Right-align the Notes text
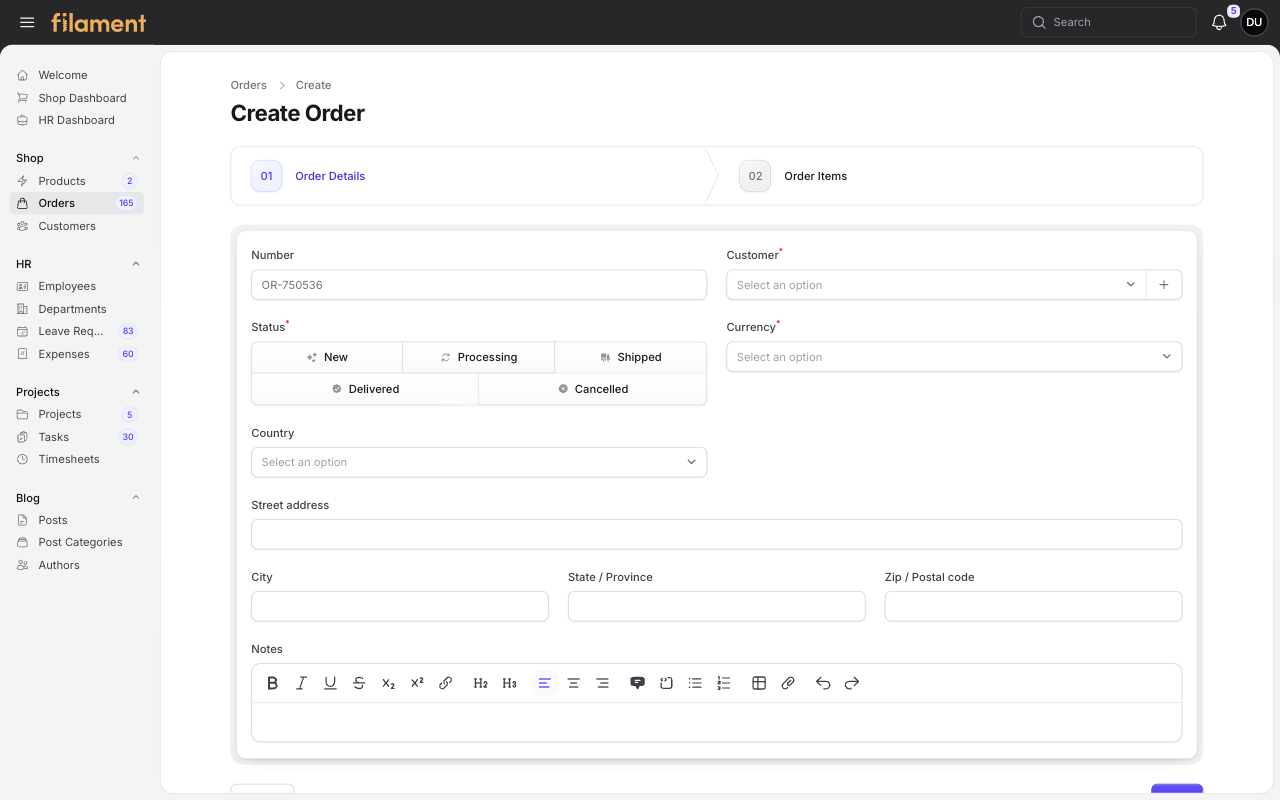 click(x=603, y=683)
